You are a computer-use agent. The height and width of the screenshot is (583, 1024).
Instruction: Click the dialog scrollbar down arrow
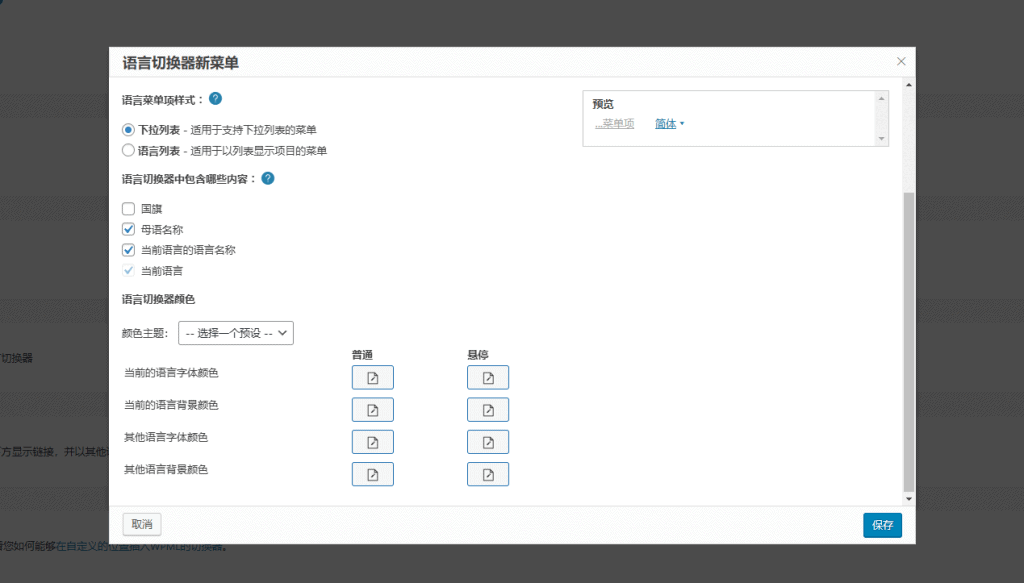click(x=908, y=499)
